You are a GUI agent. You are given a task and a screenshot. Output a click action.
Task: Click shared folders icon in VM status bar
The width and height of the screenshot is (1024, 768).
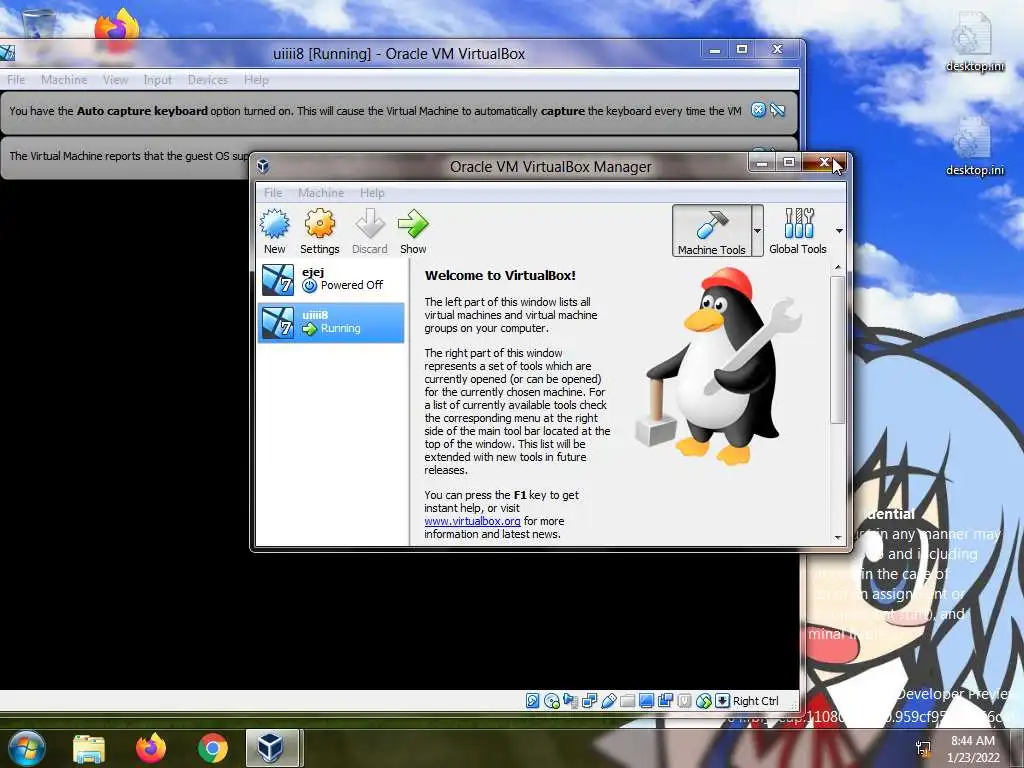tap(628, 701)
